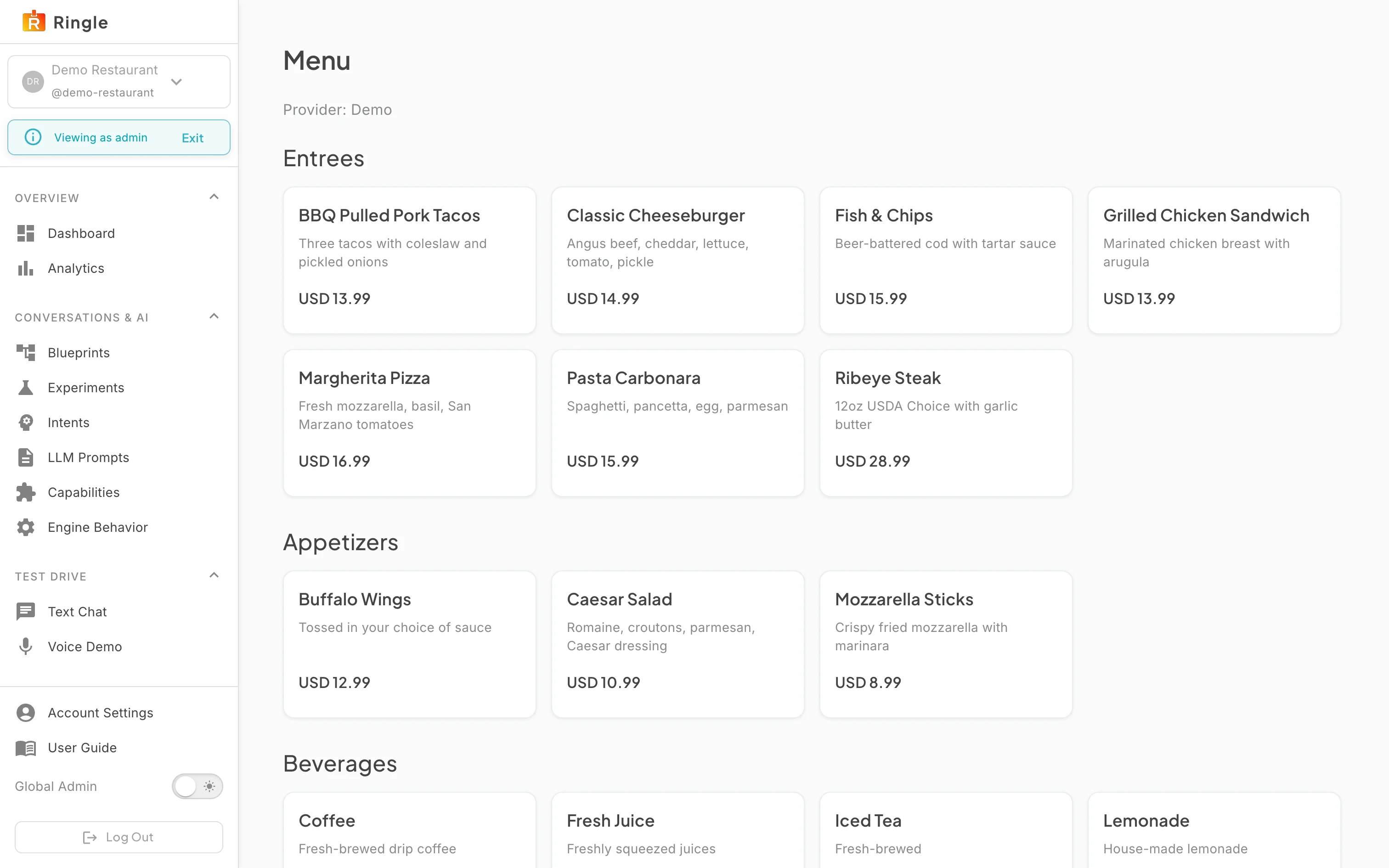1389x868 pixels.
Task: Select the Pasta Carbonara card
Action: tap(678, 423)
